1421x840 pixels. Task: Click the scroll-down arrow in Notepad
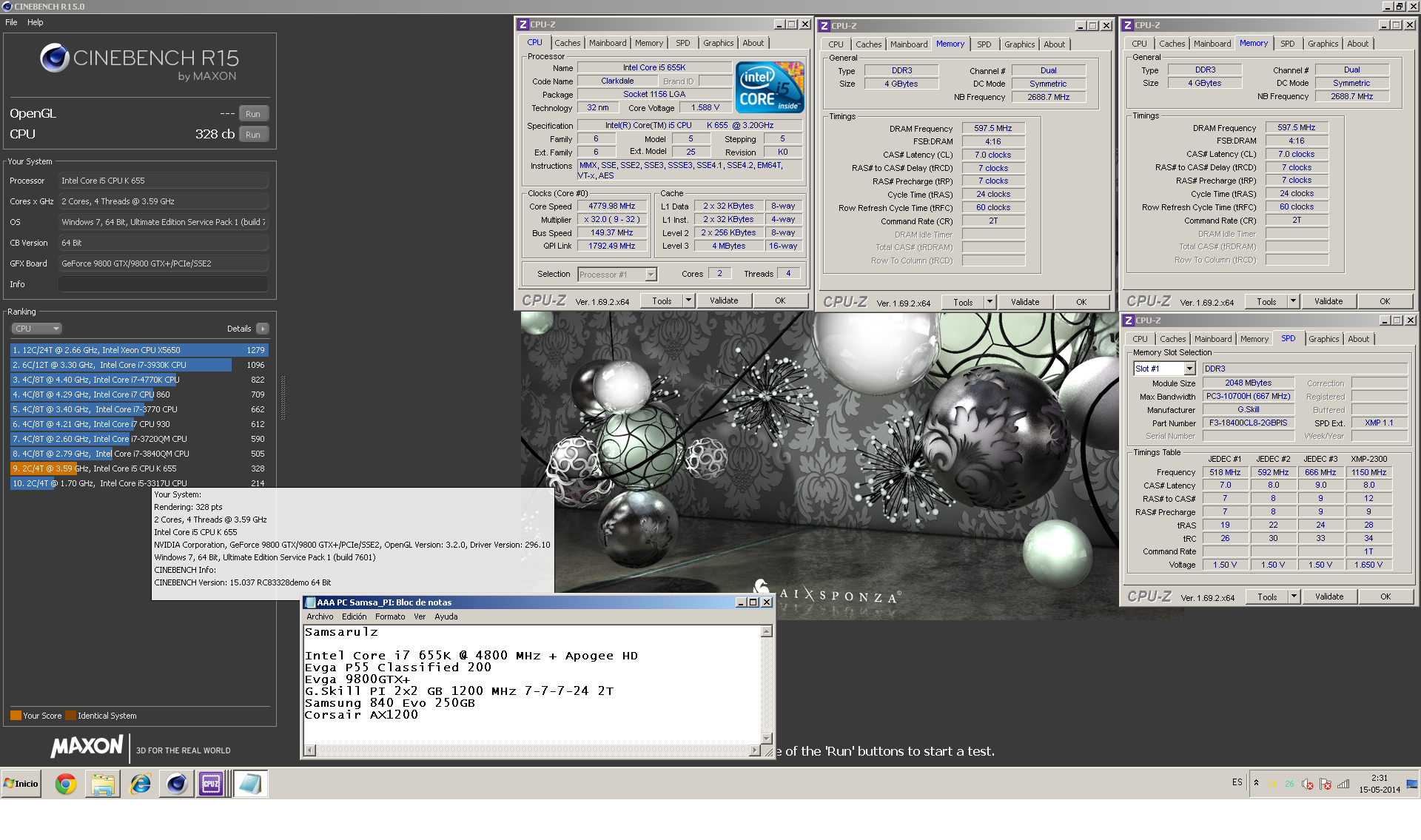tap(767, 739)
